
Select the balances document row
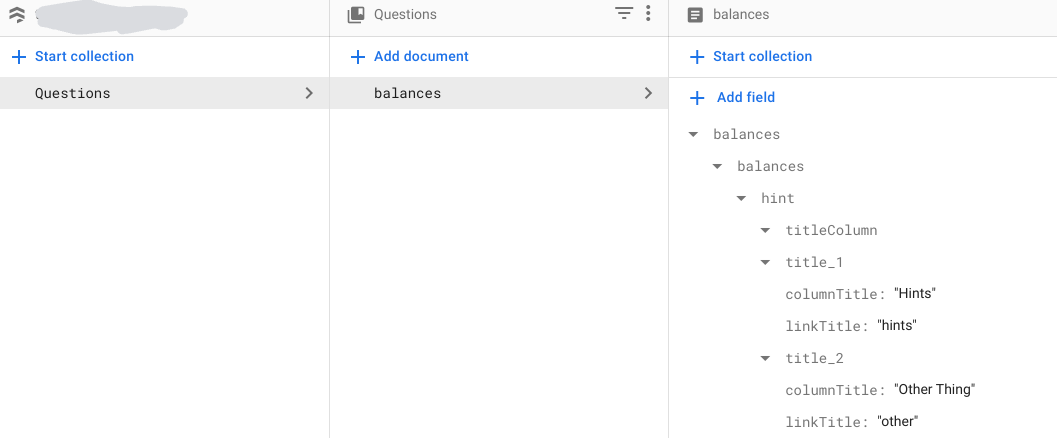[x=407, y=93]
